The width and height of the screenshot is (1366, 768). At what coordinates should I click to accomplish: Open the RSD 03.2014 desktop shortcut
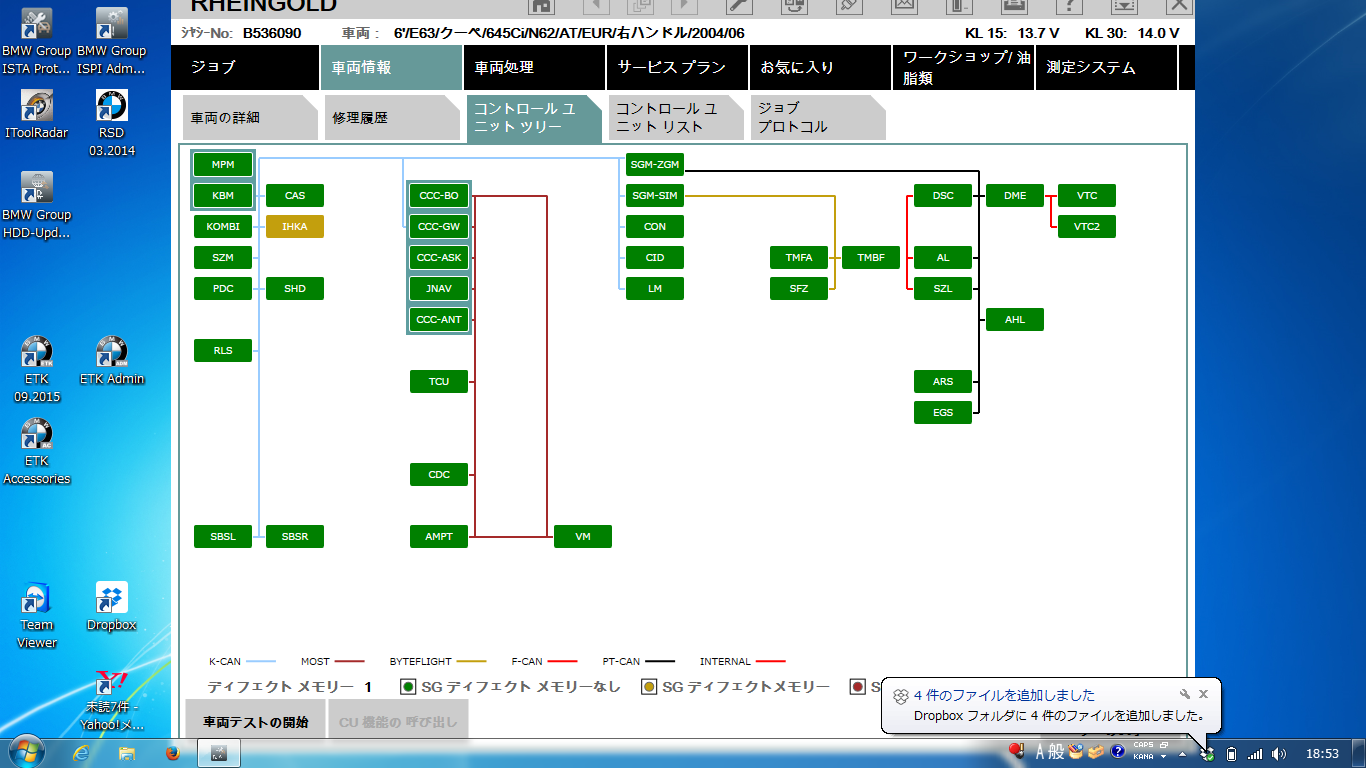[x=111, y=124]
